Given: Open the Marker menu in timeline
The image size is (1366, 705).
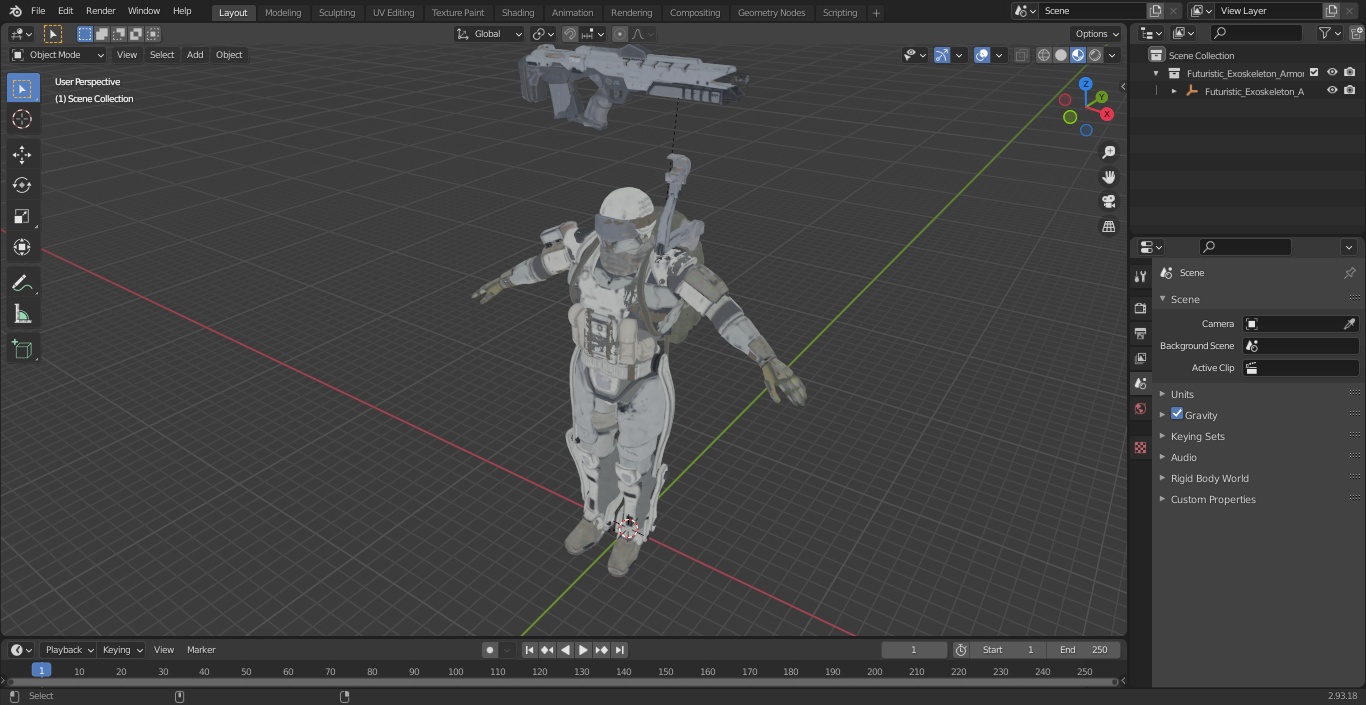Looking at the screenshot, I should [201, 650].
